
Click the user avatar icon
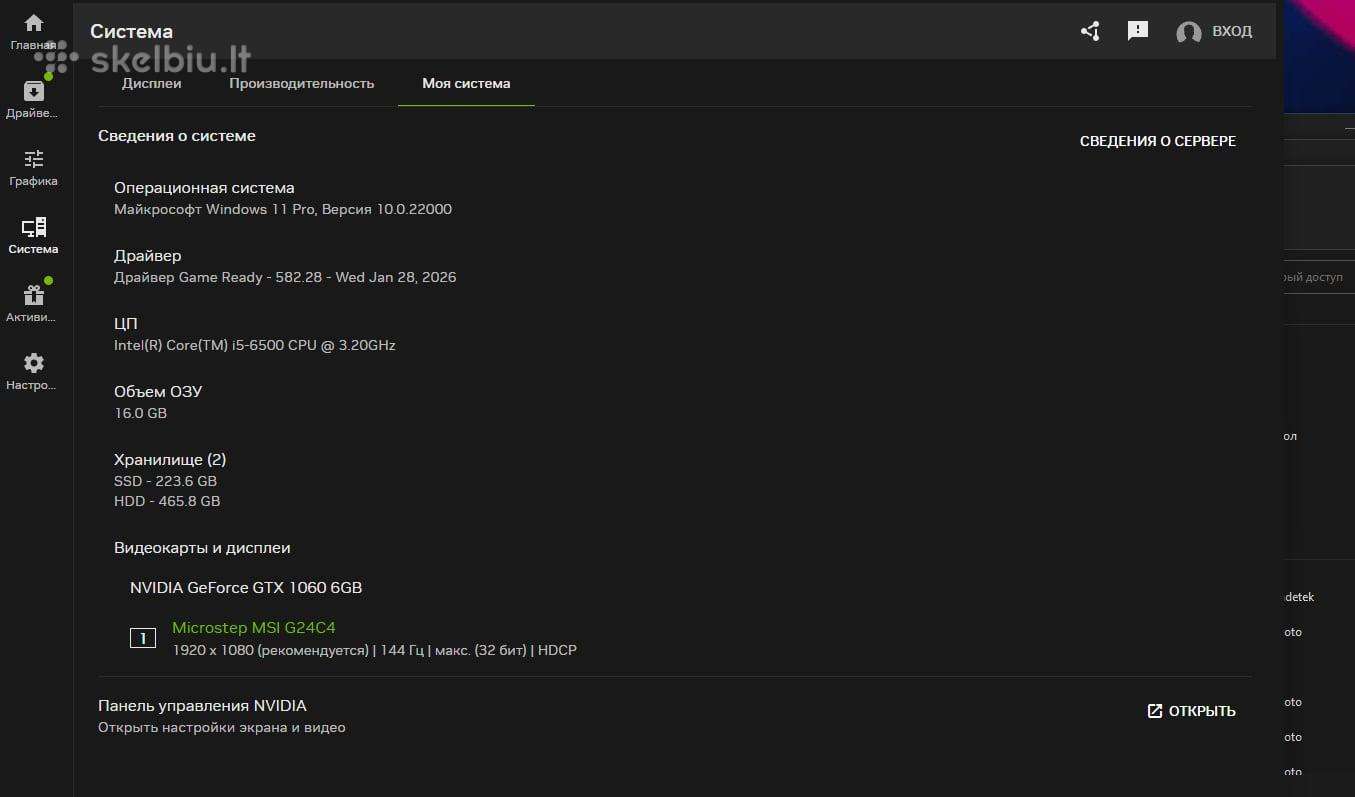[1188, 32]
